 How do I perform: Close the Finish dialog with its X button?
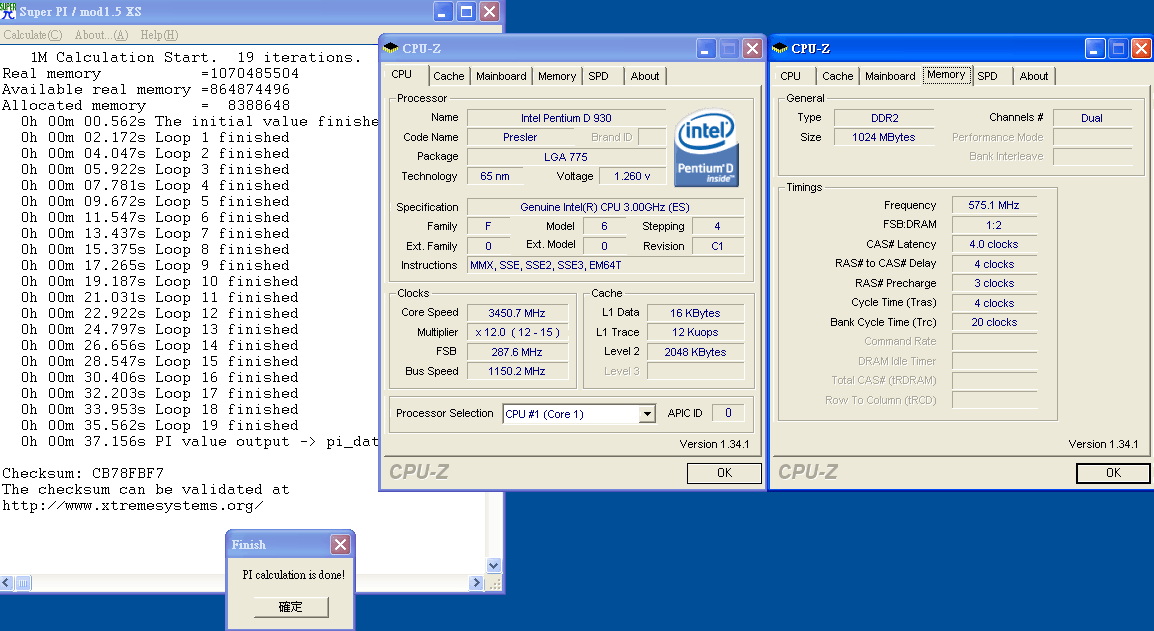(340, 544)
